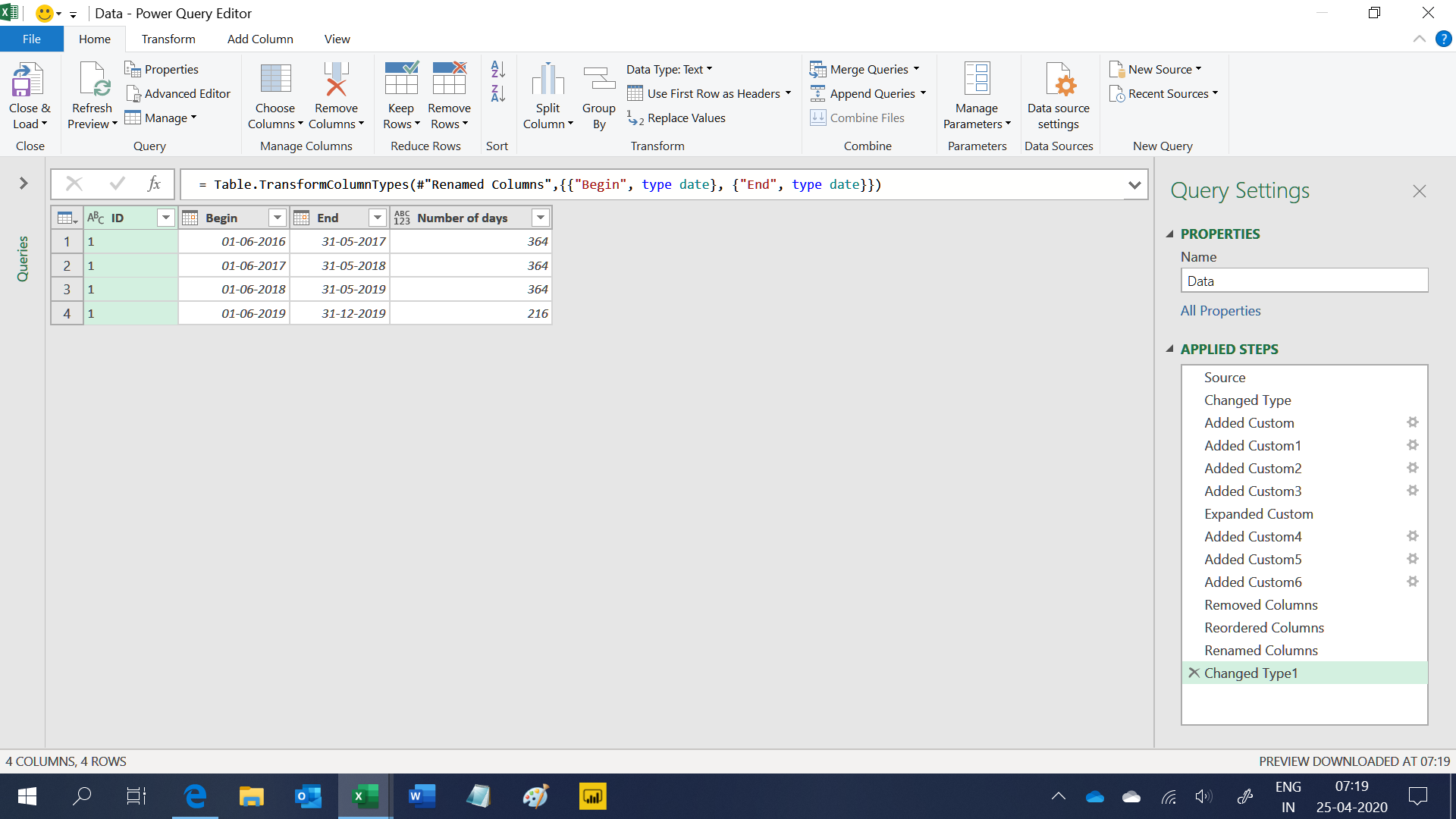Screen dimensions: 1456x819
Task: Click the Choose Columns icon
Action: coord(275,79)
